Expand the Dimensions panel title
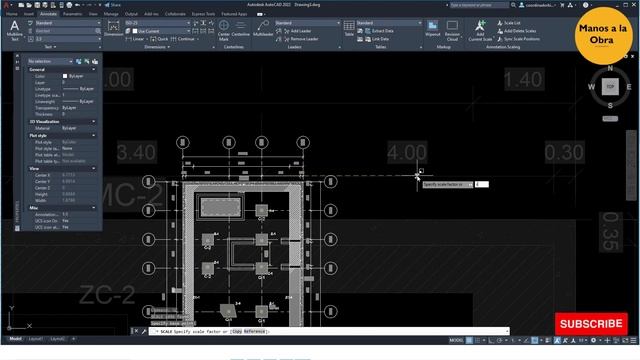Screen dimensions: 640x360 point(157,47)
